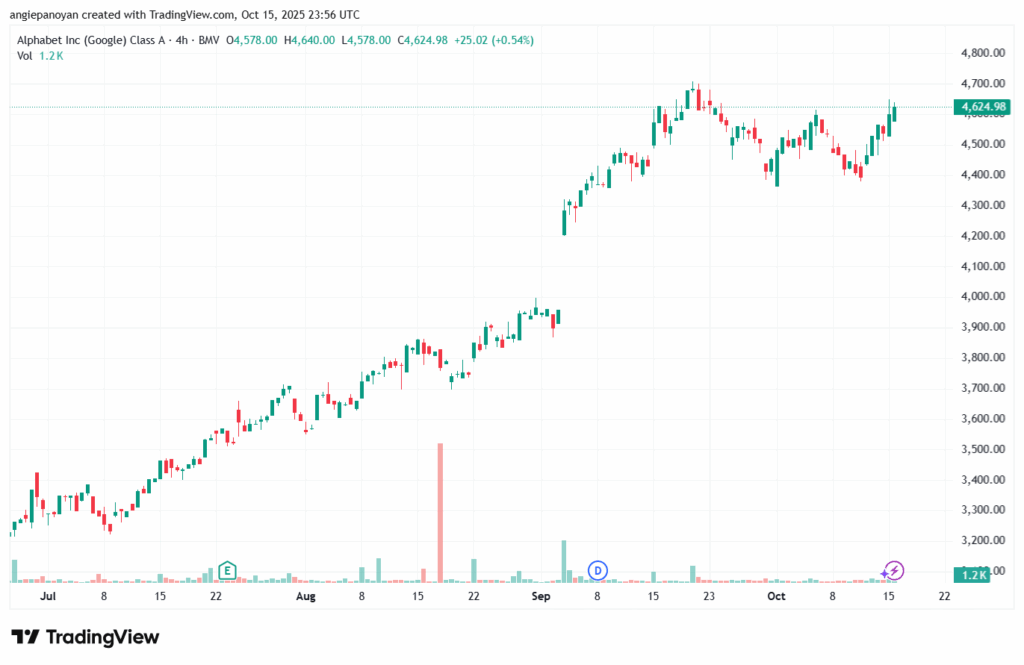The height and width of the screenshot is (665, 1024).
Task: Click the purple lightning bolt event icon
Action: click(895, 570)
